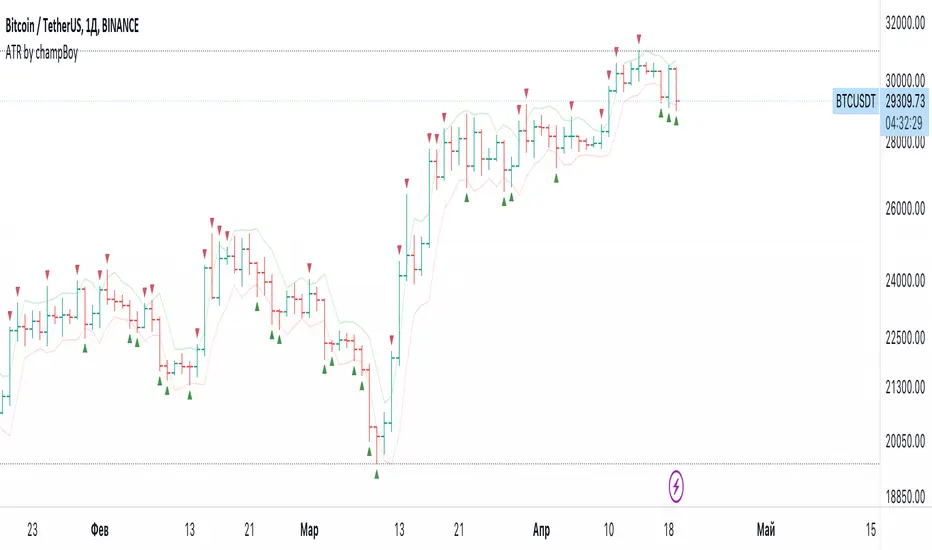Click the 15 date label at the far right
The image size is (932, 550).
[870, 530]
